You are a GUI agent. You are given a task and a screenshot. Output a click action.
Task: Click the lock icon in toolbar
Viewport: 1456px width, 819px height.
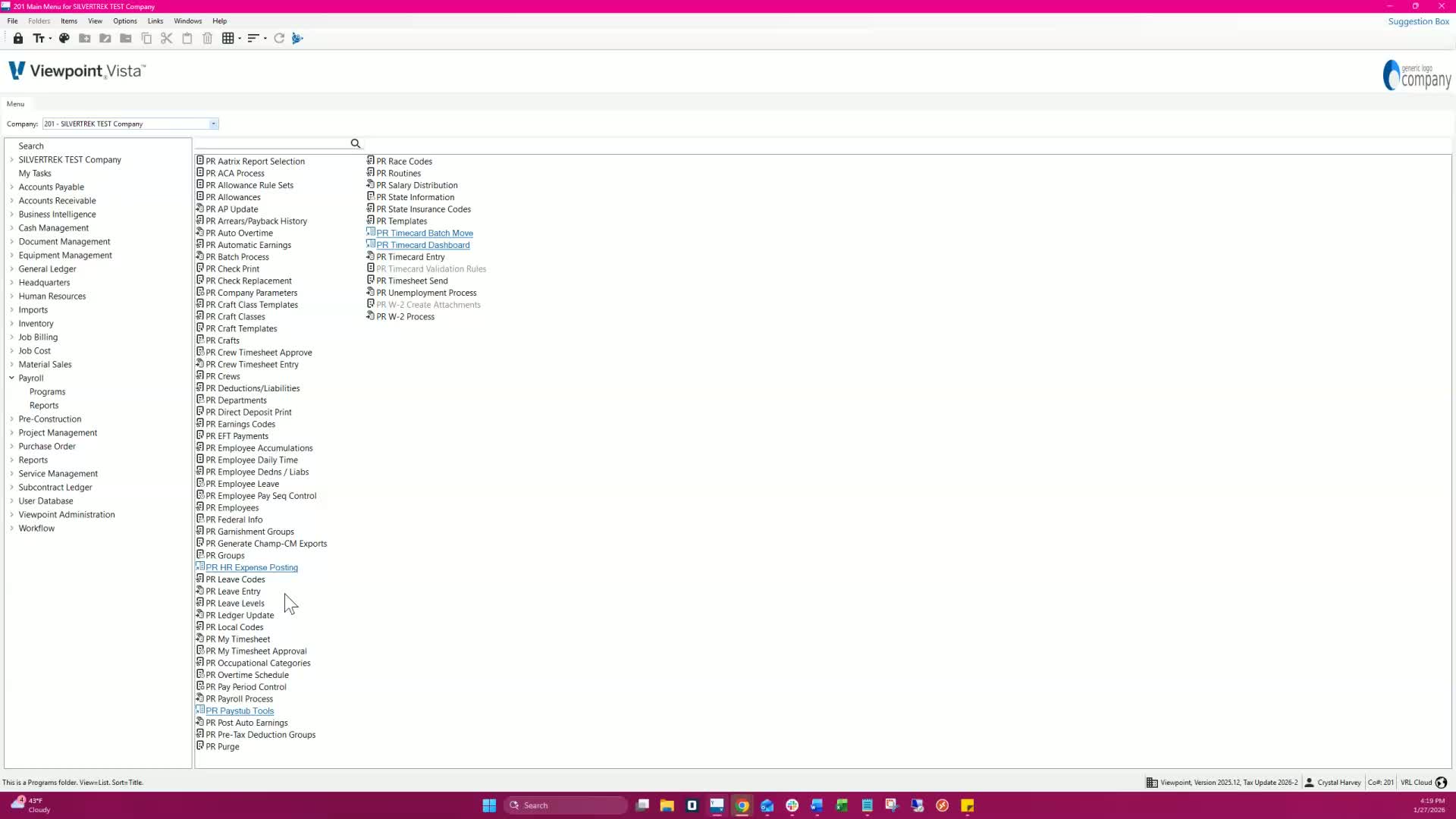point(18,39)
